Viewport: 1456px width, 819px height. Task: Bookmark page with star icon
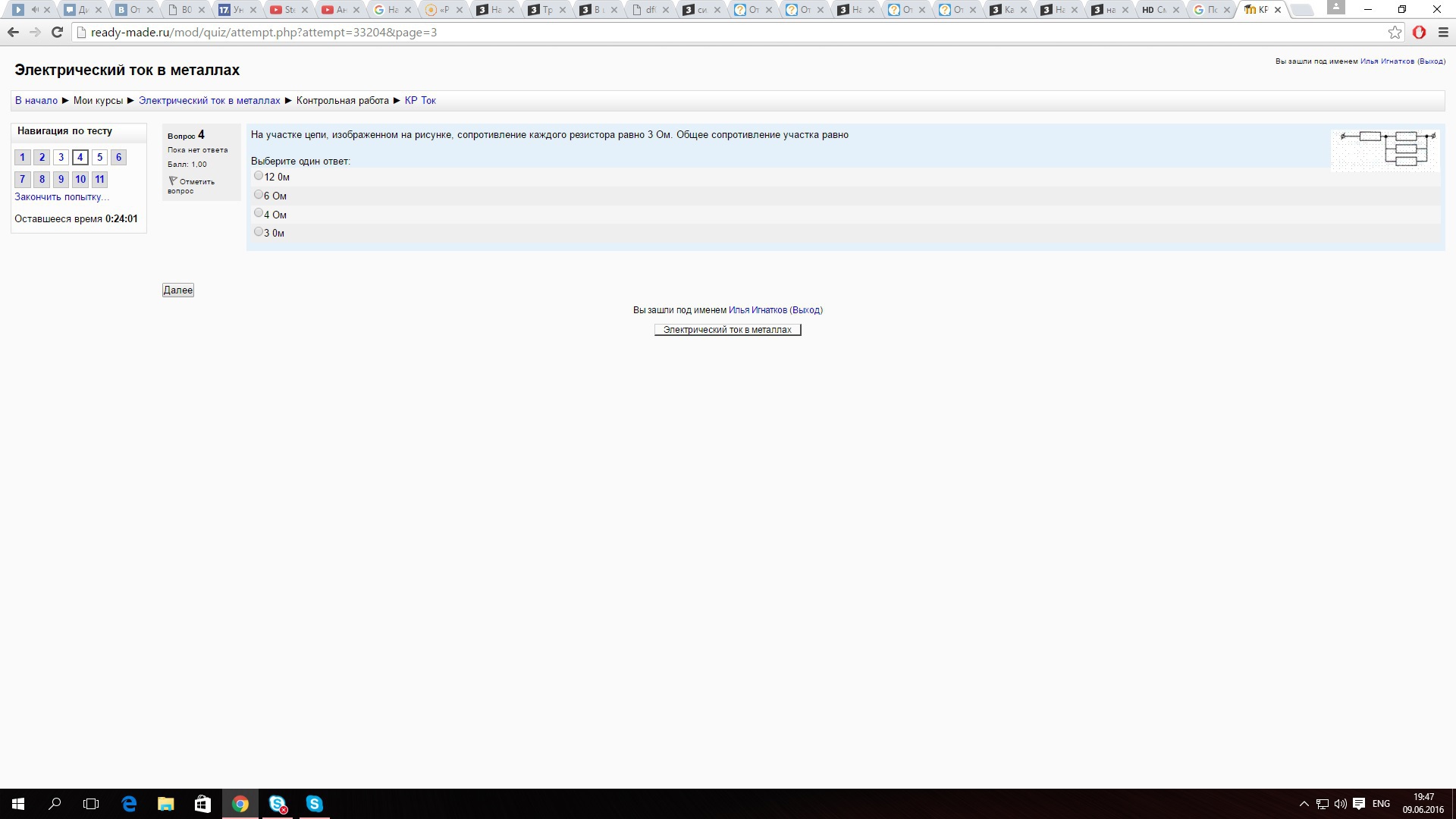tap(1395, 33)
